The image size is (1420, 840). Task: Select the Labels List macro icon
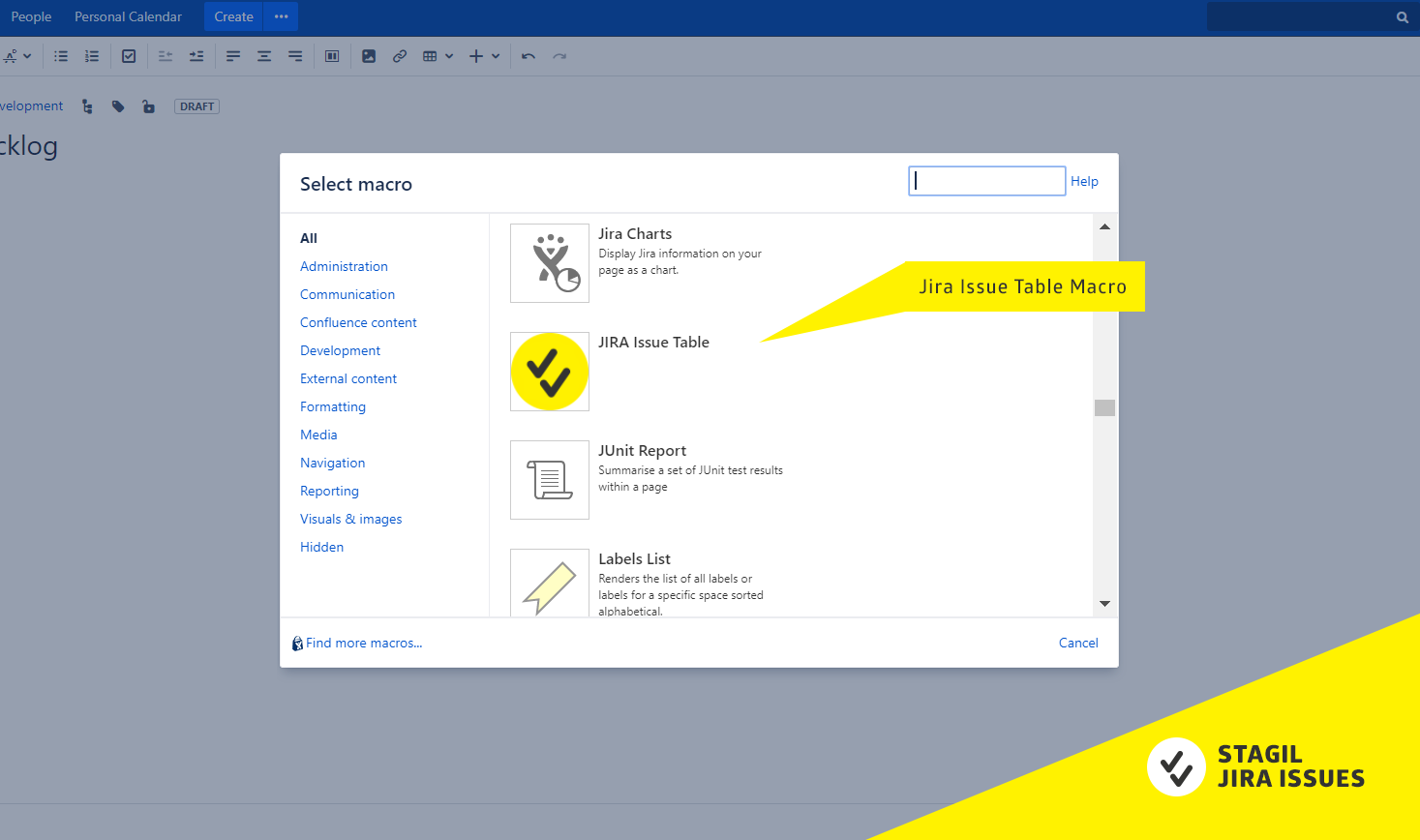(550, 584)
